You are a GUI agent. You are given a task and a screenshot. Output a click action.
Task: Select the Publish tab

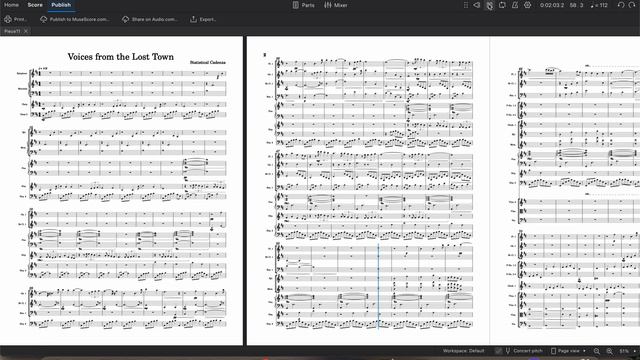61,5
